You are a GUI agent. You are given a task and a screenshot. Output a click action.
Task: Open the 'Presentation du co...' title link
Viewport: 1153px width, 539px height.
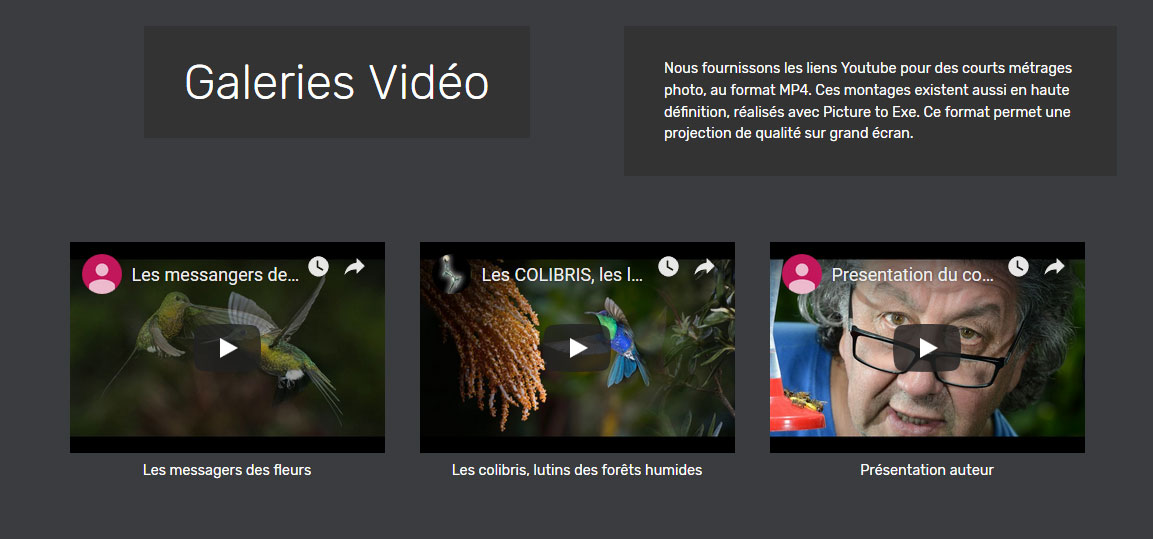click(x=913, y=275)
